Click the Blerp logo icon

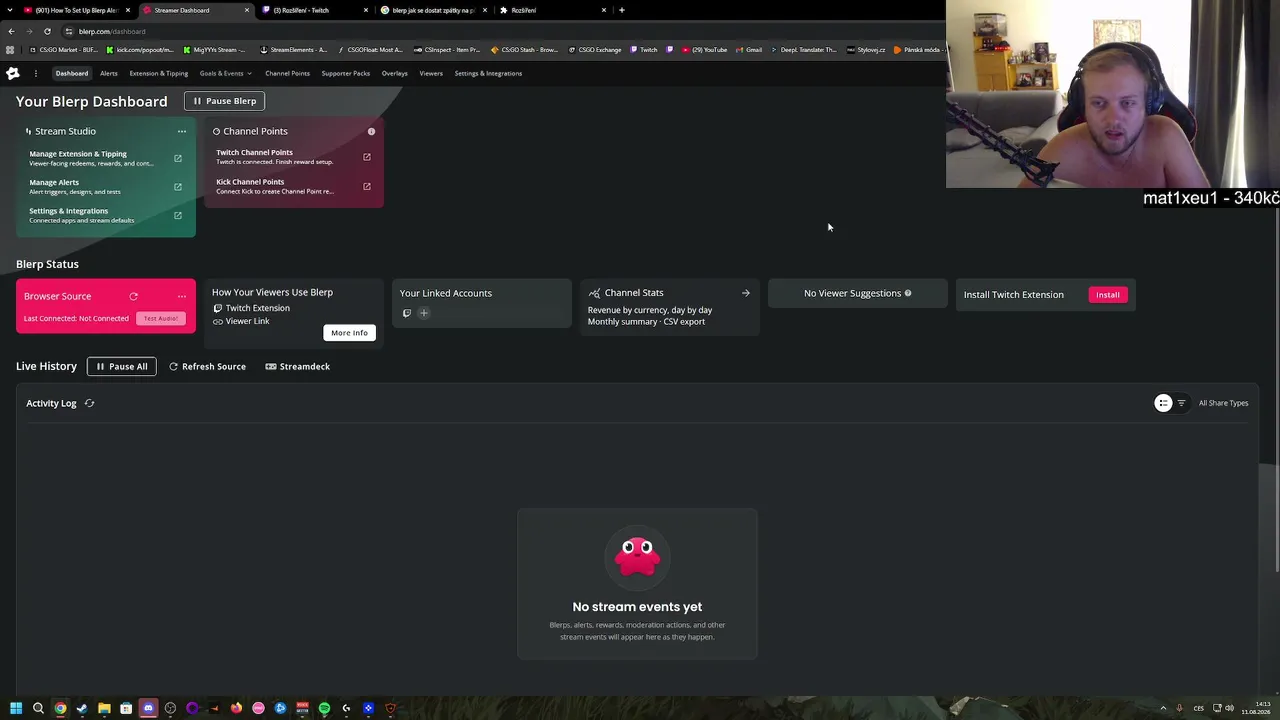pos(13,73)
